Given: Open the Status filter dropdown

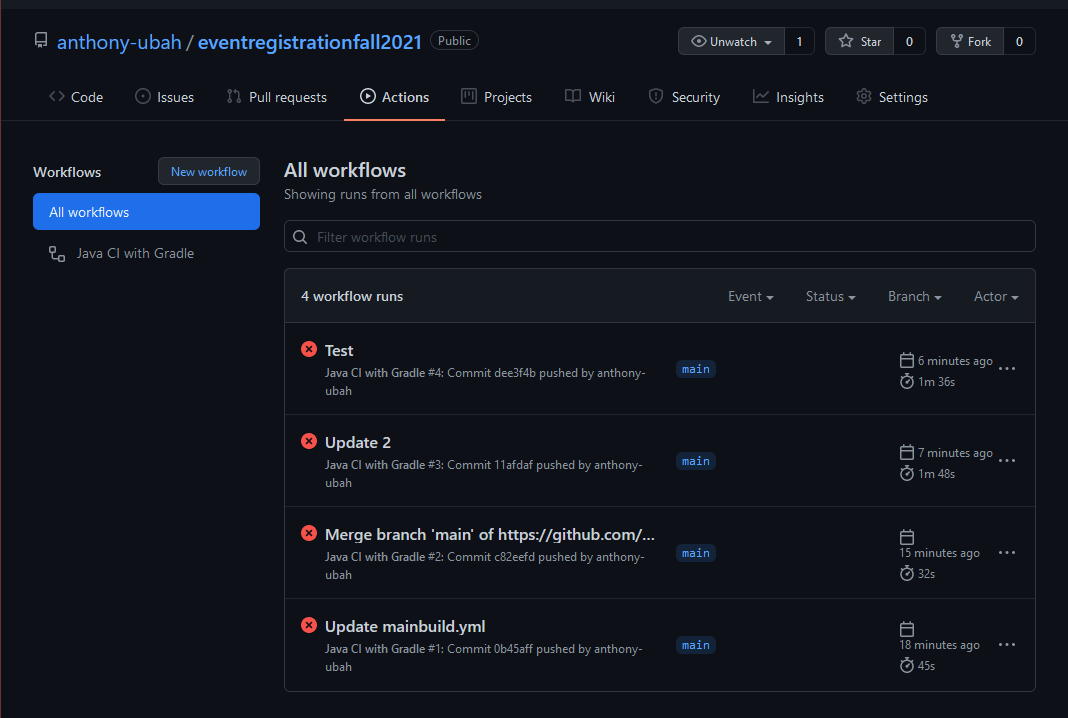Looking at the screenshot, I should click(830, 297).
